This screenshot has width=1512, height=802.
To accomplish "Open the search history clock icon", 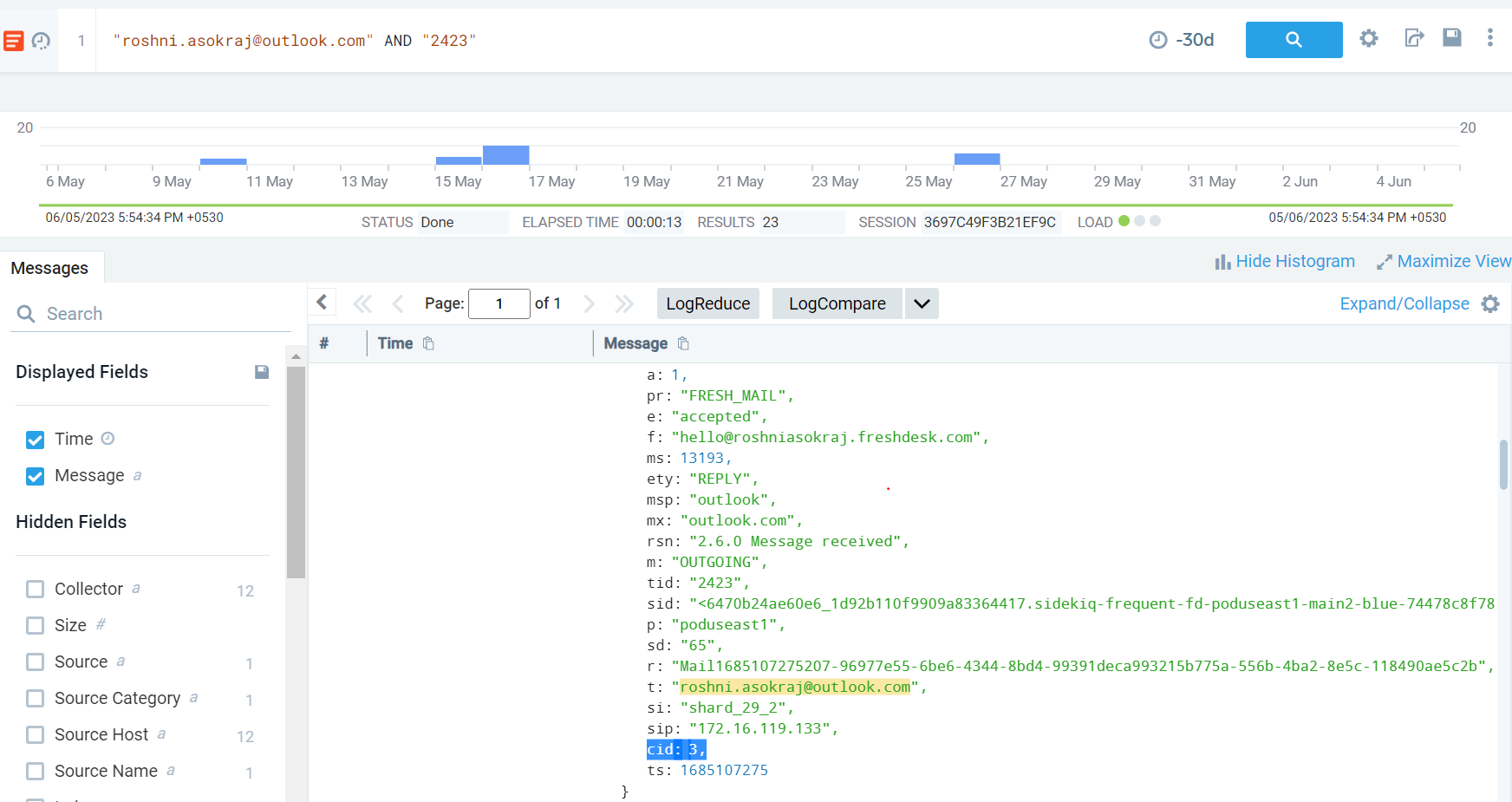I will (41, 41).
